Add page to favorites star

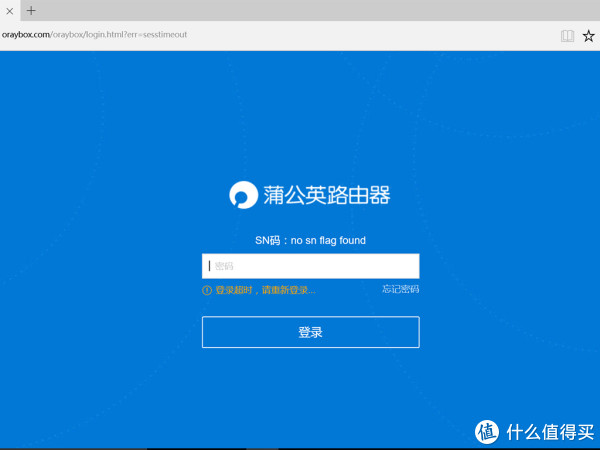[x=589, y=36]
